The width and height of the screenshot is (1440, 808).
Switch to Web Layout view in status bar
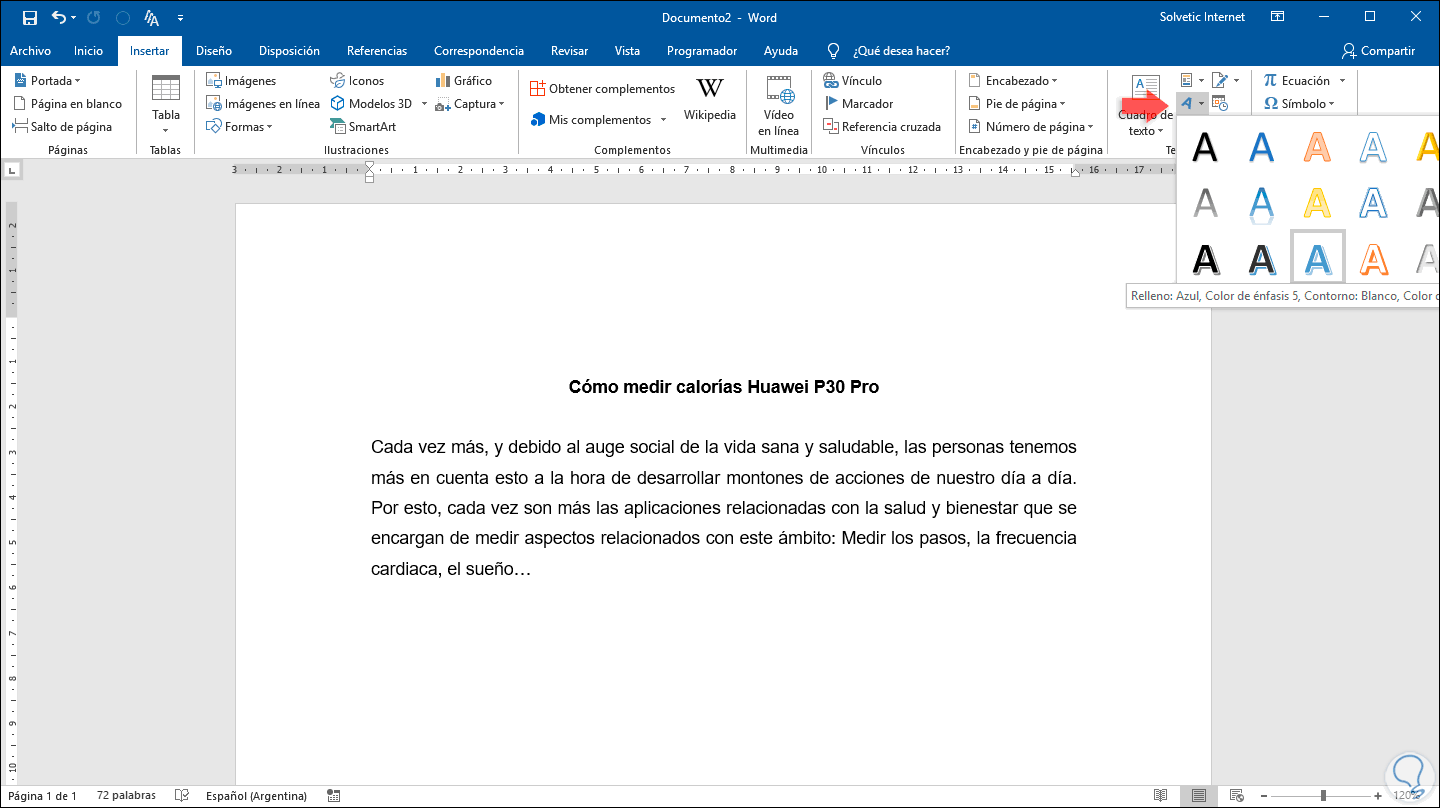point(1235,796)
